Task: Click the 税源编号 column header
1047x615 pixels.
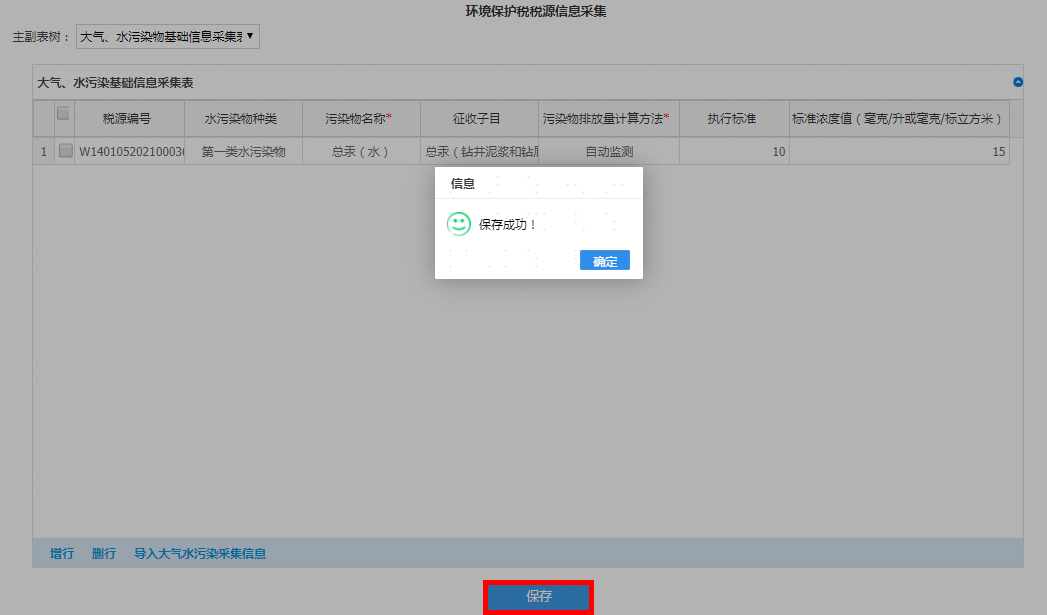Action: [x=130, y=119]
